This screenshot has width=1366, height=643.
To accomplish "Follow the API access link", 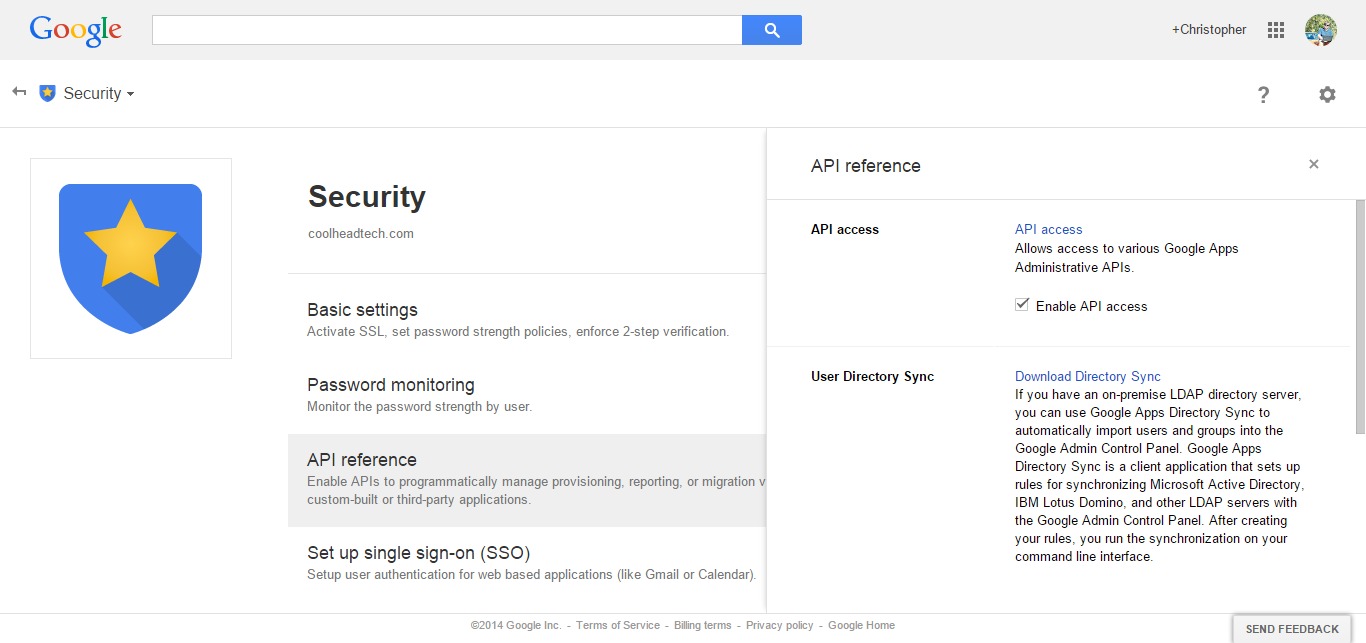I will (1048, 229).
